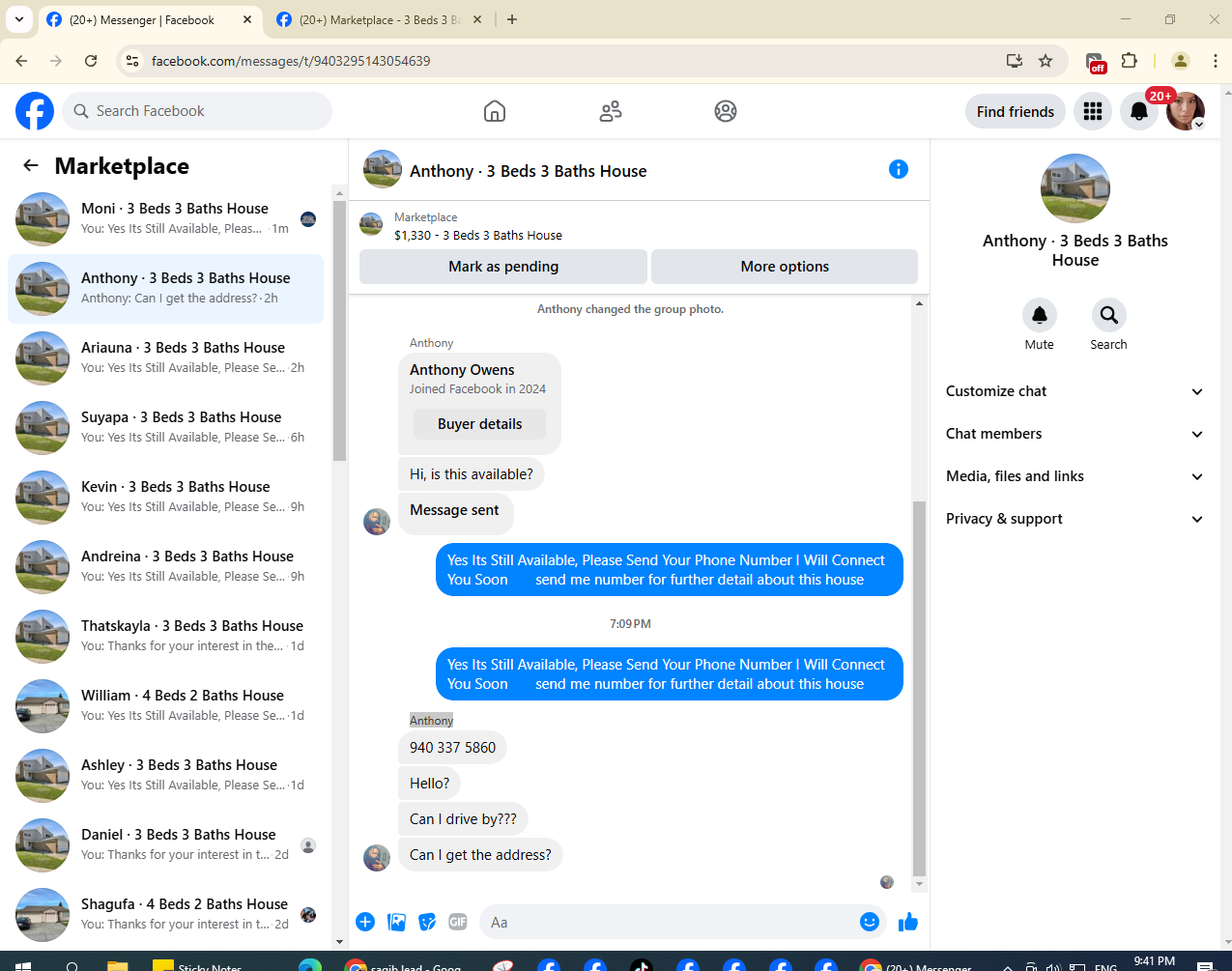
Task: Open William 4 Beds 2 Baths conversation
Action: (166, 706)
